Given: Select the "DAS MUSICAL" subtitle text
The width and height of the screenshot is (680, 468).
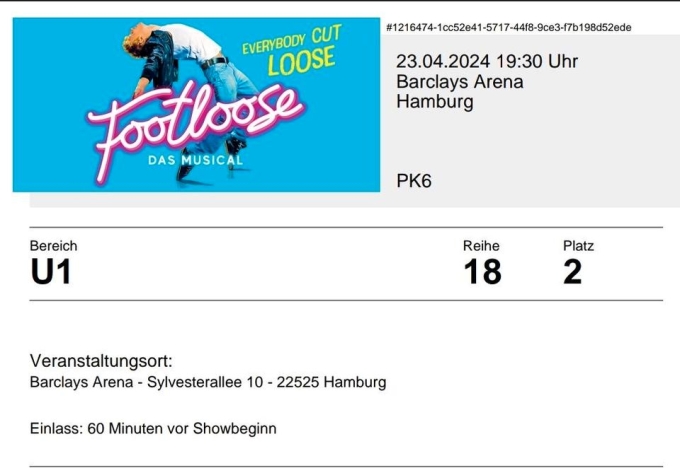Looking at the screenshot, I should [195, 160].
